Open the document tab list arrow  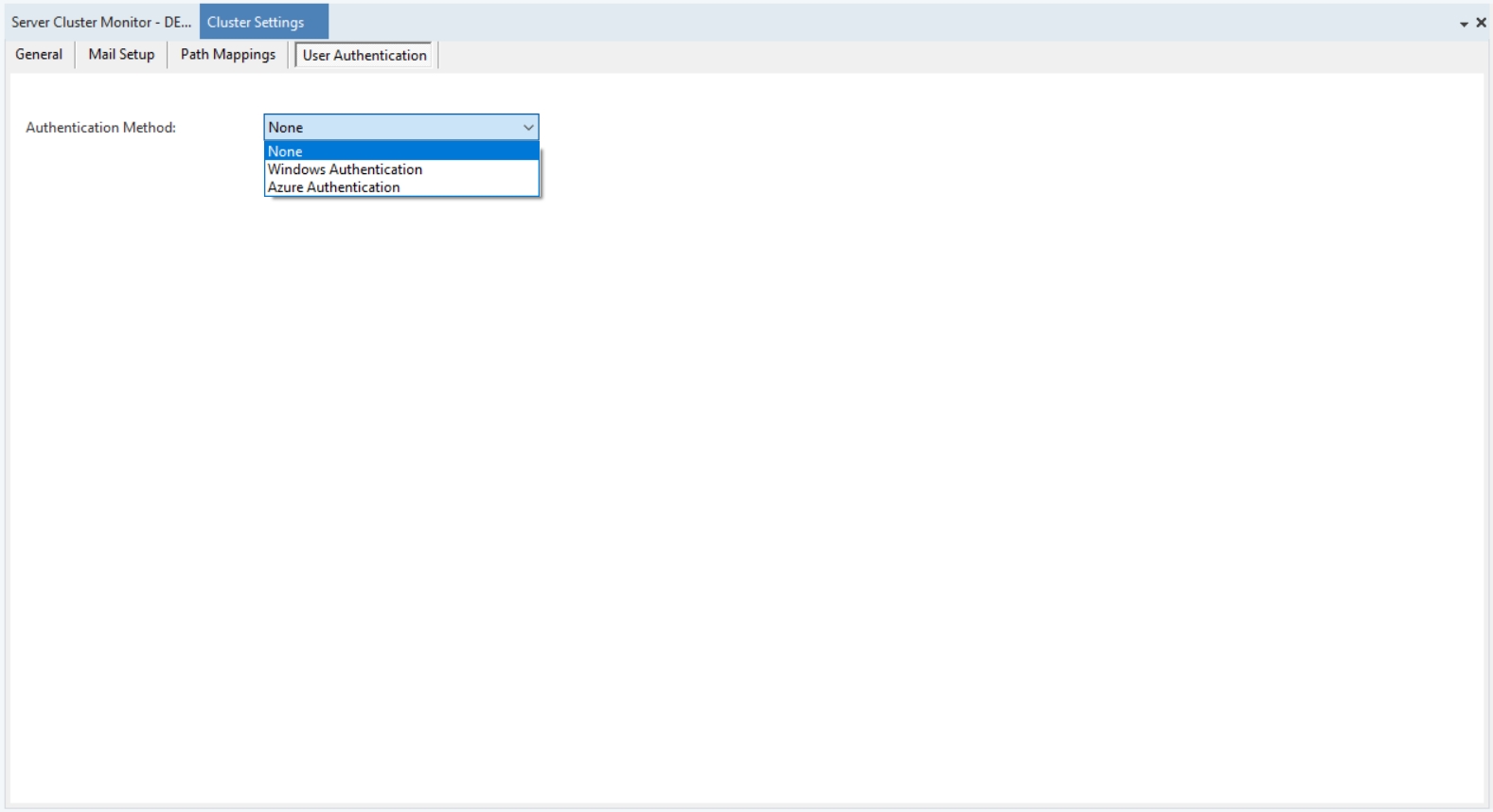point(1464,24)
